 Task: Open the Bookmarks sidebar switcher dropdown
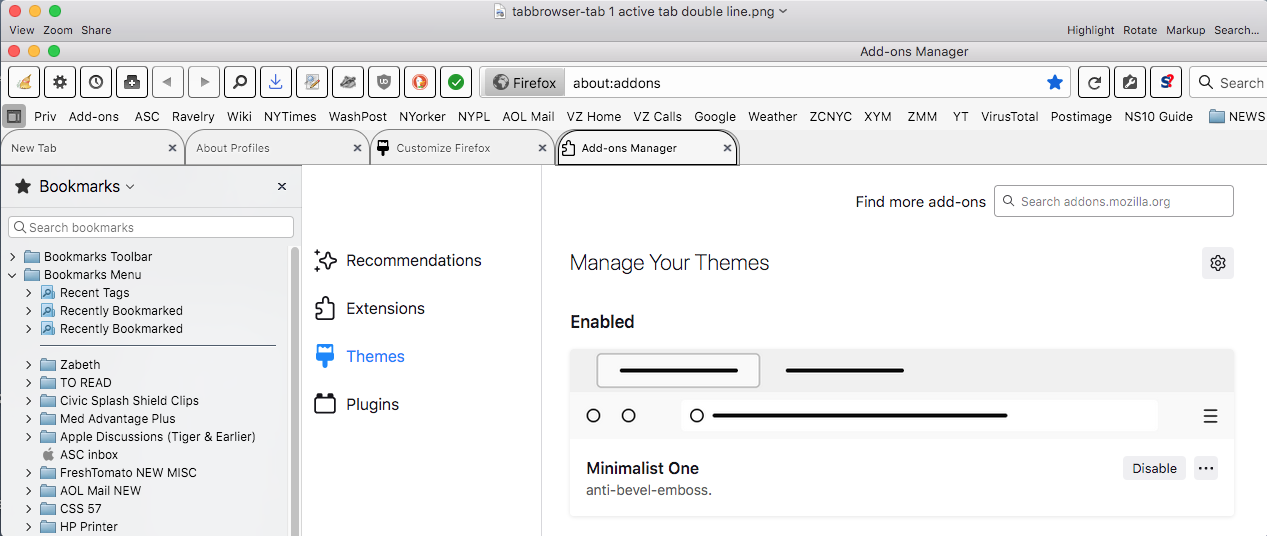(x=75, y=186)
